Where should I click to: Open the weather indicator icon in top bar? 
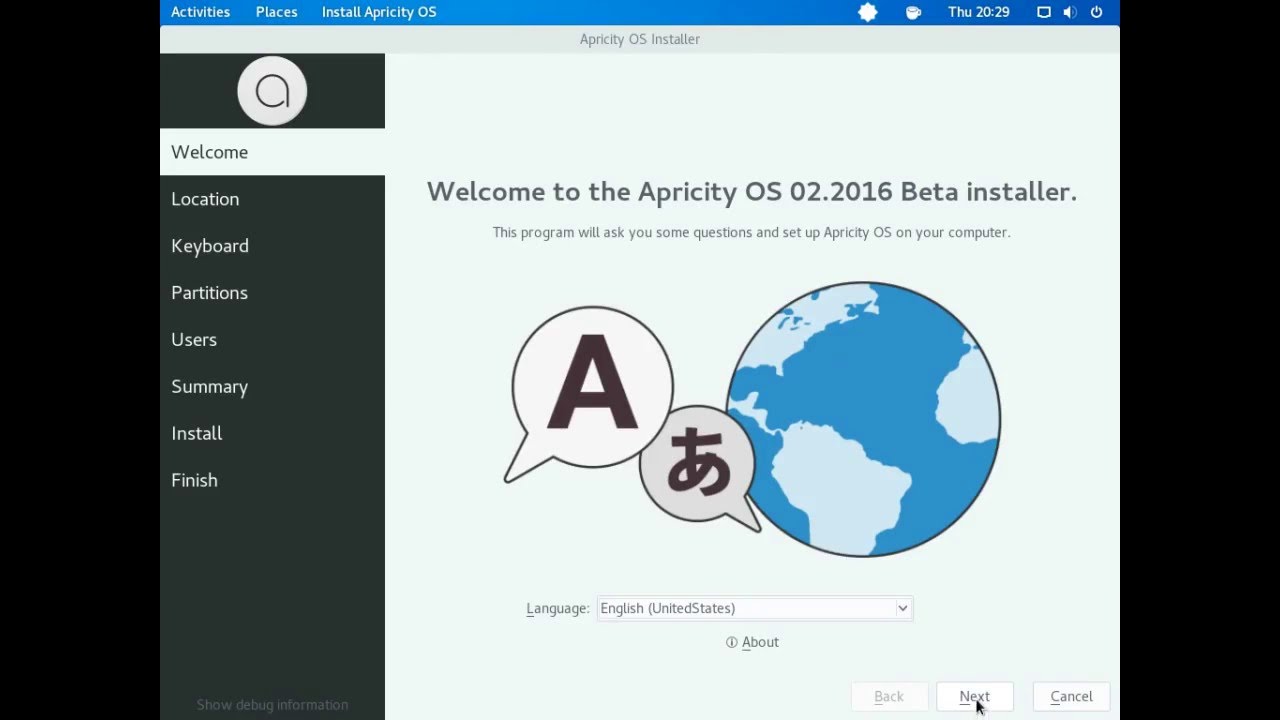tap(868, 12)
